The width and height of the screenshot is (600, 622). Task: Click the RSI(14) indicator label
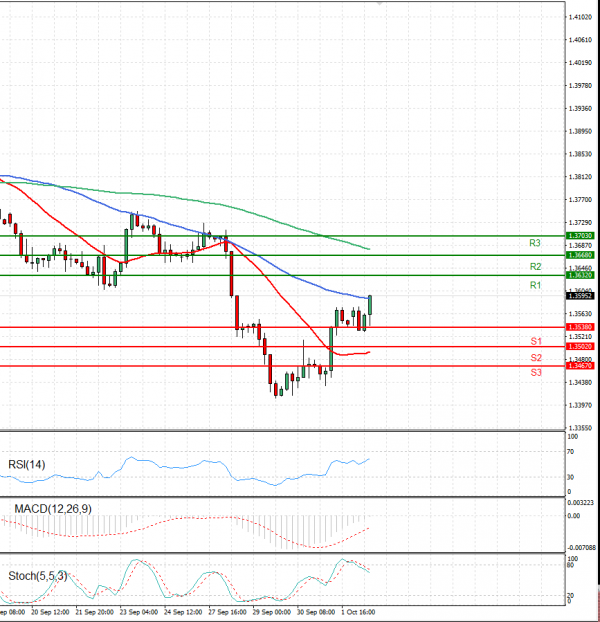[x=27, y=465]
